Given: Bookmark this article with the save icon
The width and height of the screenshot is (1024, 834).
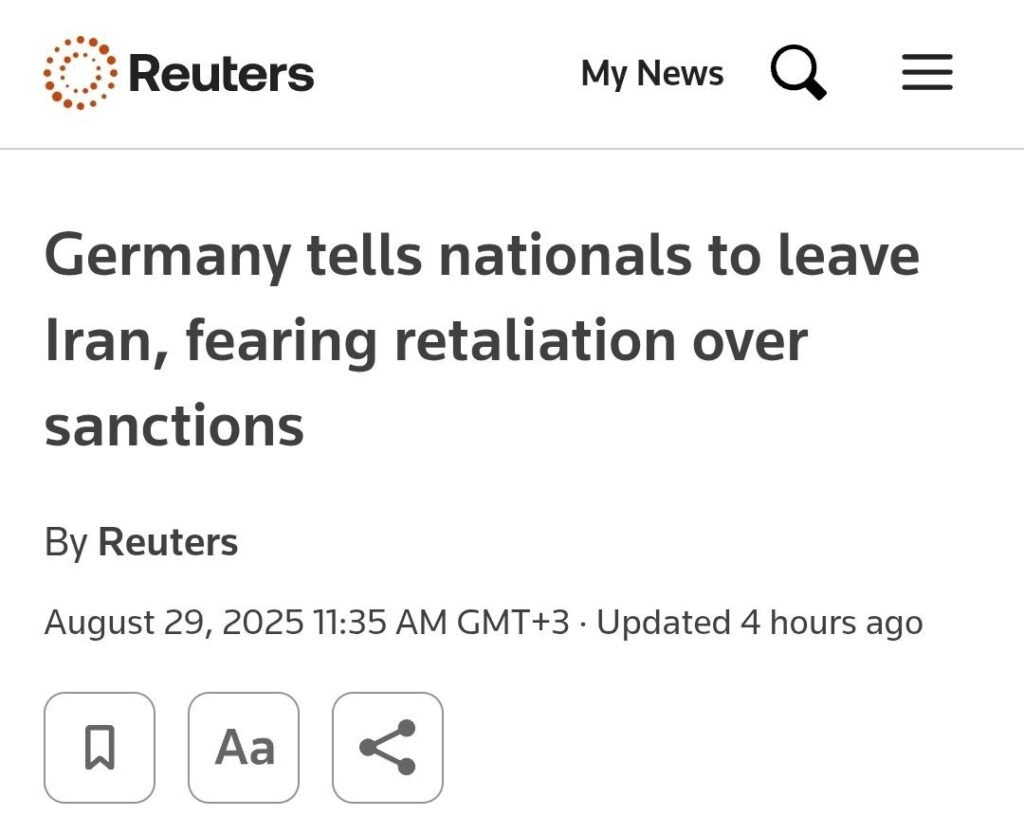Looking at the screenshot, I should (x=100, y=748).
